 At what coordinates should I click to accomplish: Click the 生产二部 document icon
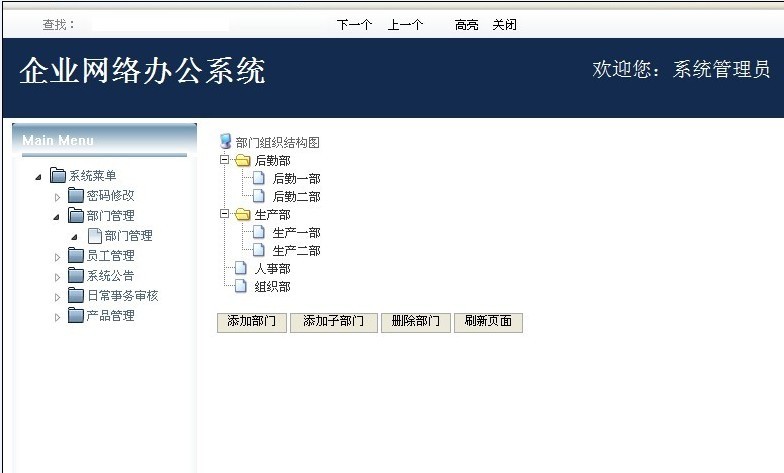tap(259, 251)
